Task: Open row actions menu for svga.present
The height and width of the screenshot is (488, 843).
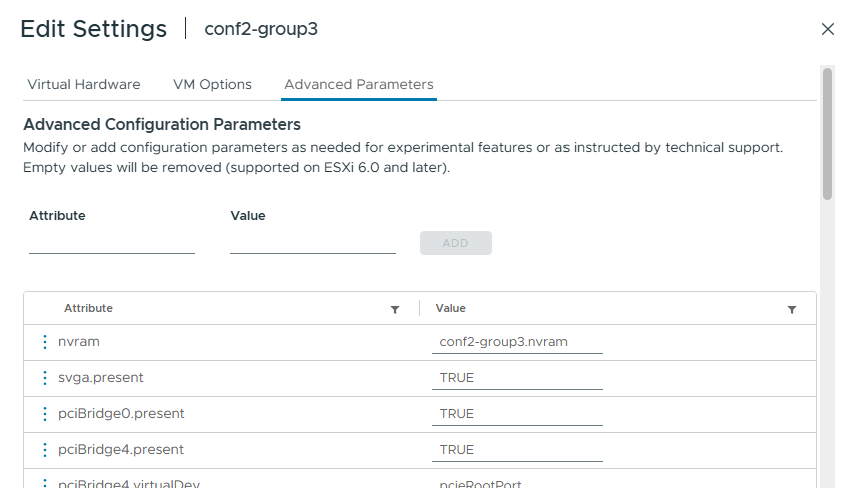Action: tap(45, 378)
